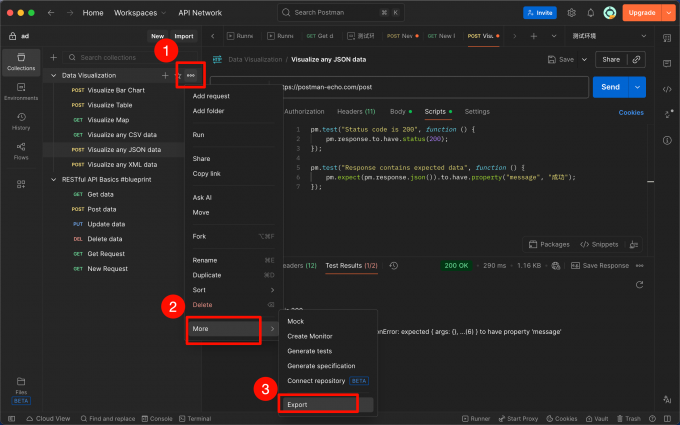Collapse the Data Visualization collection
This screenshot has height=425, width=680.
(53, 75)
